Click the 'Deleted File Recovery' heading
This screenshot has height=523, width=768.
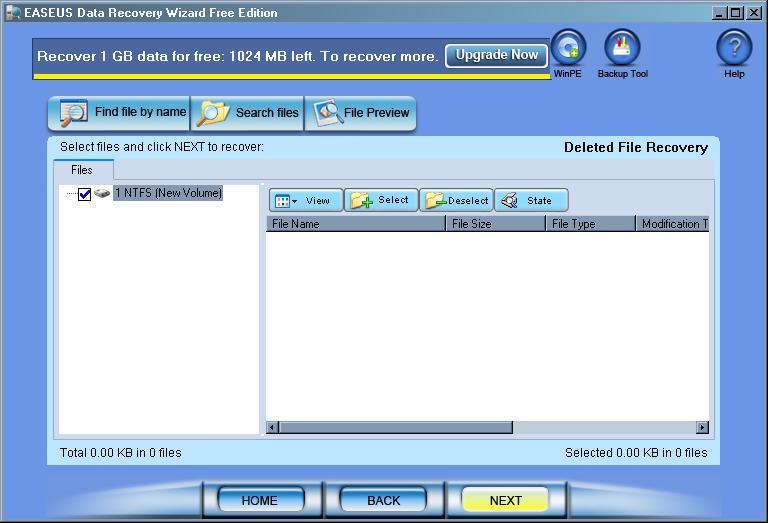(x=636, y=147)
